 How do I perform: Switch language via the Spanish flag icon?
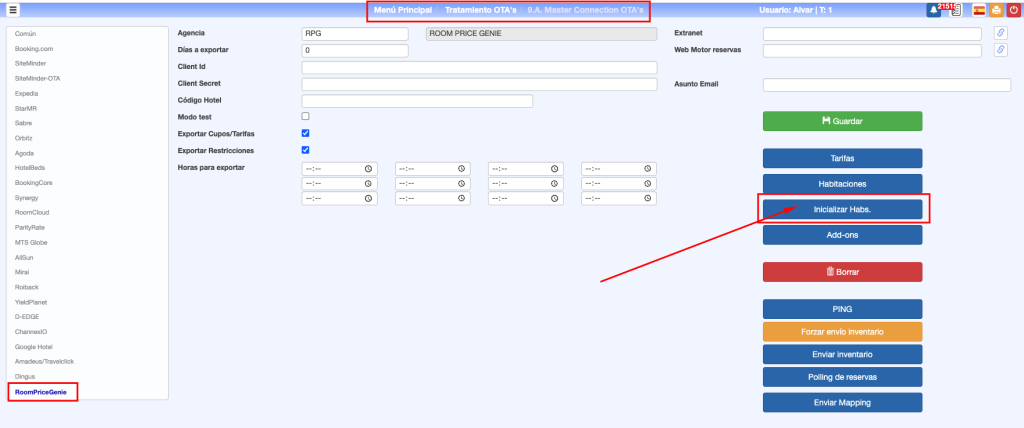(979, 10)
